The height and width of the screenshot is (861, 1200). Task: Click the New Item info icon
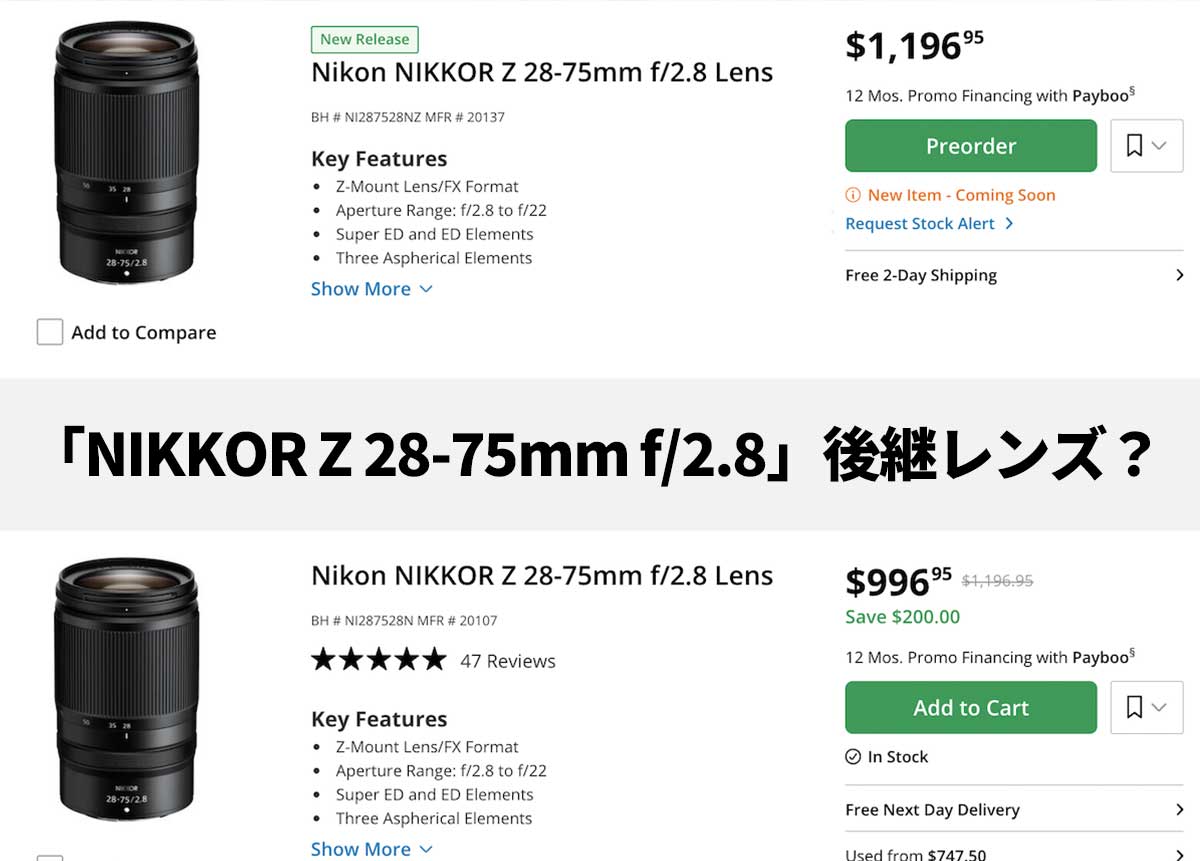[853, 195]
